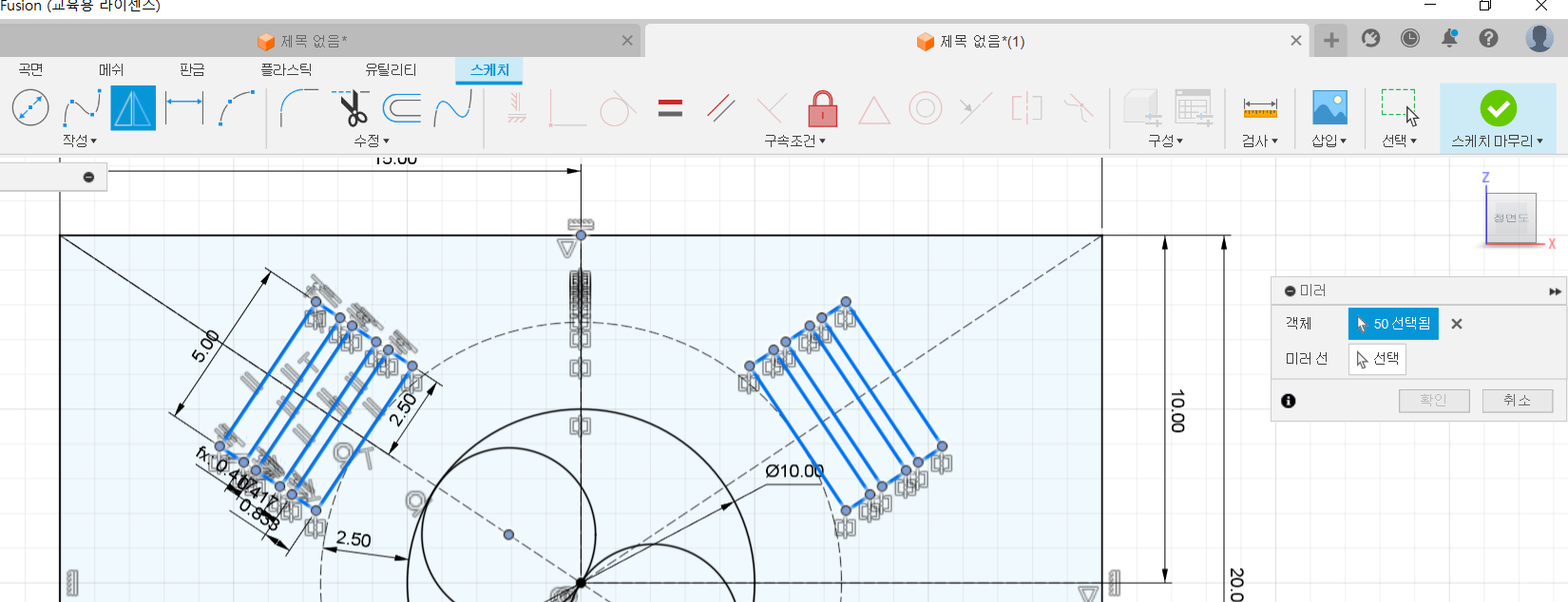The image size is (1568, 602).
Task: Apply the horizontal/vertical constraint
Action: pos(516,108)
